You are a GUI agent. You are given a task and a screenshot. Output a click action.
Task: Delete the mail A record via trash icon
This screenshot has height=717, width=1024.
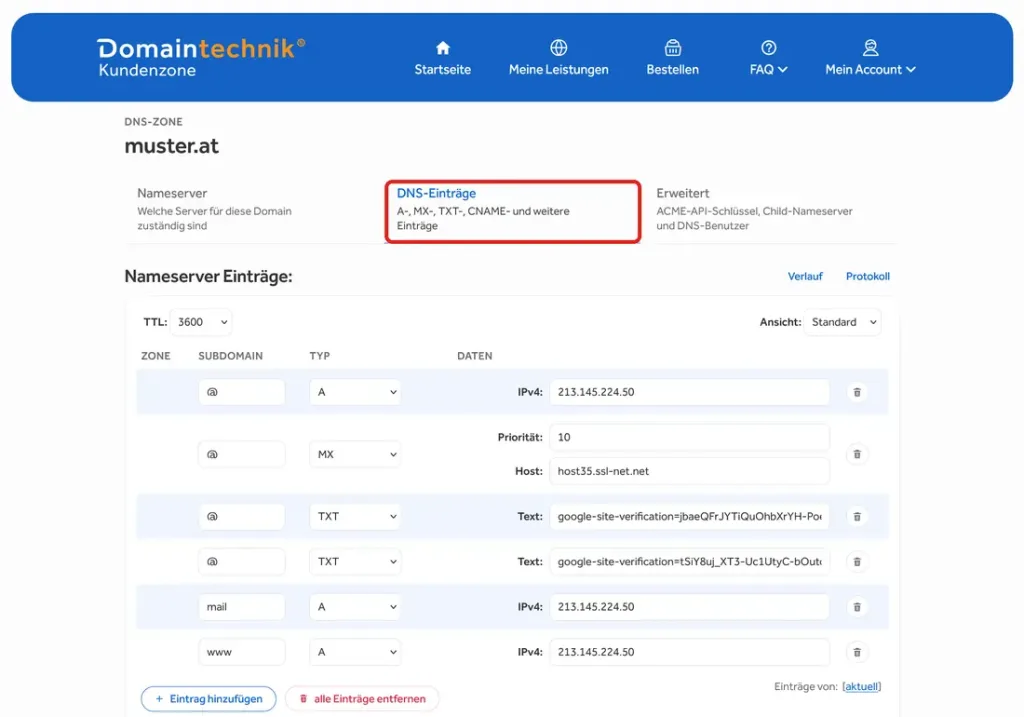pos(857,607)
